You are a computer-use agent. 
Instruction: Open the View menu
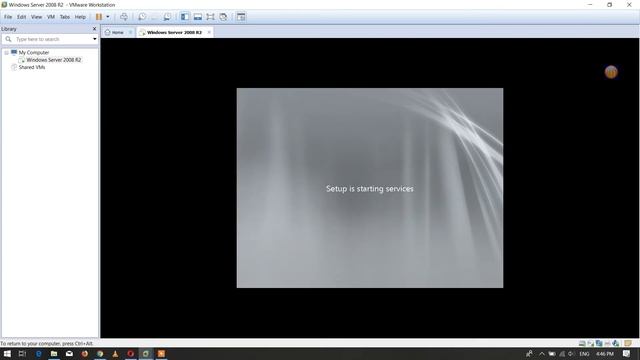tap(36, 17)
